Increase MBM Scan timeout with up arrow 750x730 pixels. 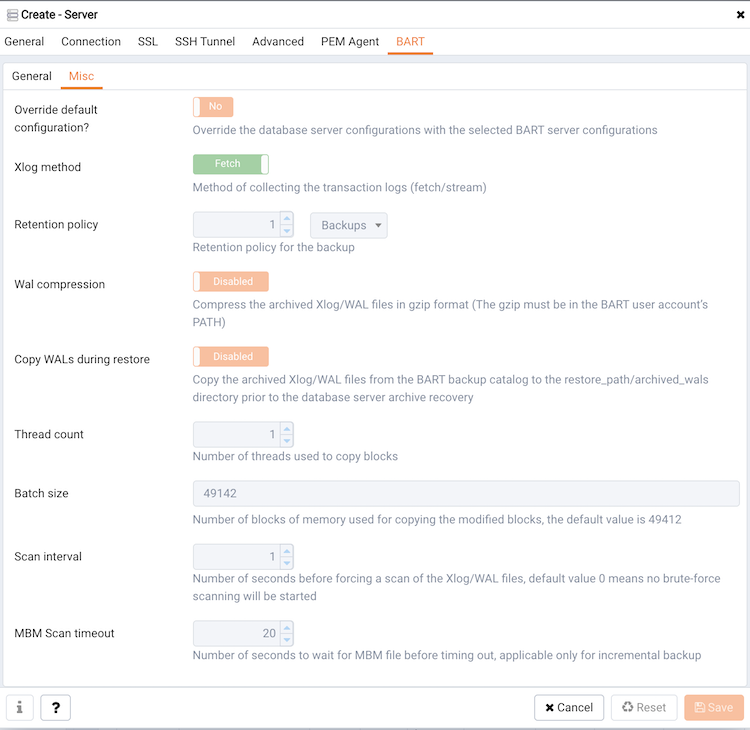(x=287, y=627)
